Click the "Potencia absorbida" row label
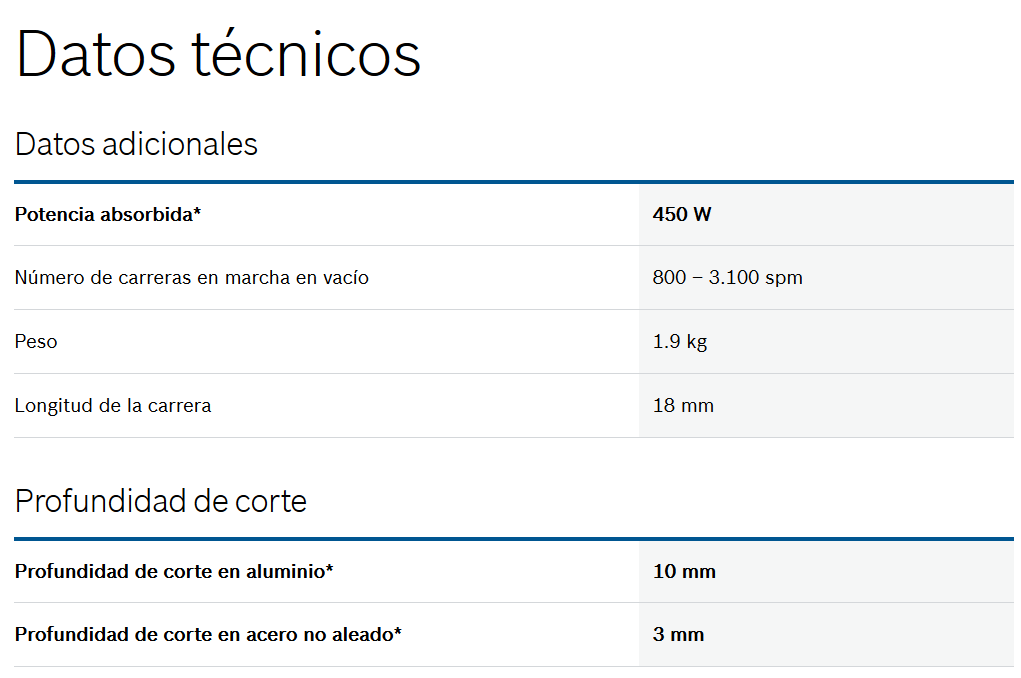 [x=104, y=214]
